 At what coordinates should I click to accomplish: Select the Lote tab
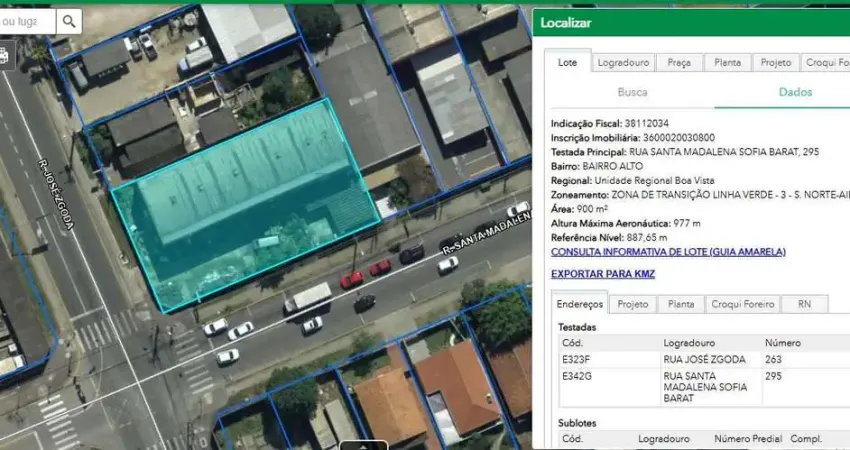click(567, 62)
